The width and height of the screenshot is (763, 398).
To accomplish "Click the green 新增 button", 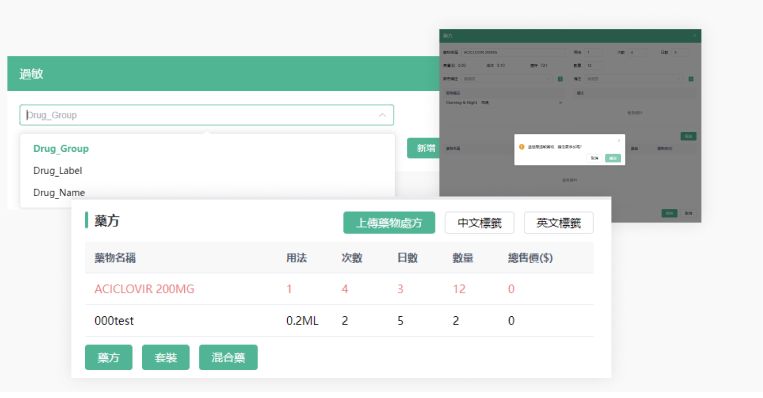I will pyautogui.click(x=423, y=148).
